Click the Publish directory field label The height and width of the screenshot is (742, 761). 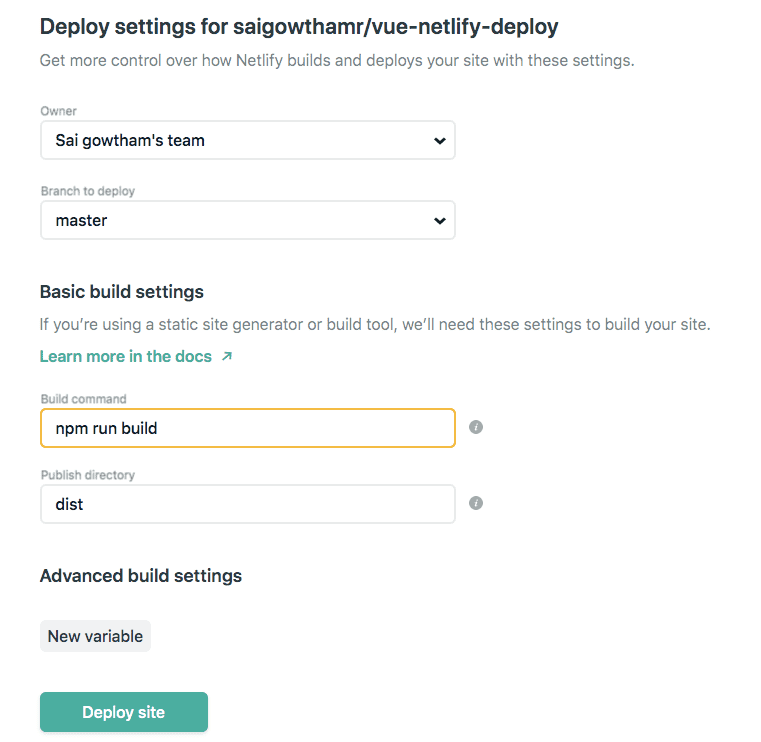tap(87, 475)
